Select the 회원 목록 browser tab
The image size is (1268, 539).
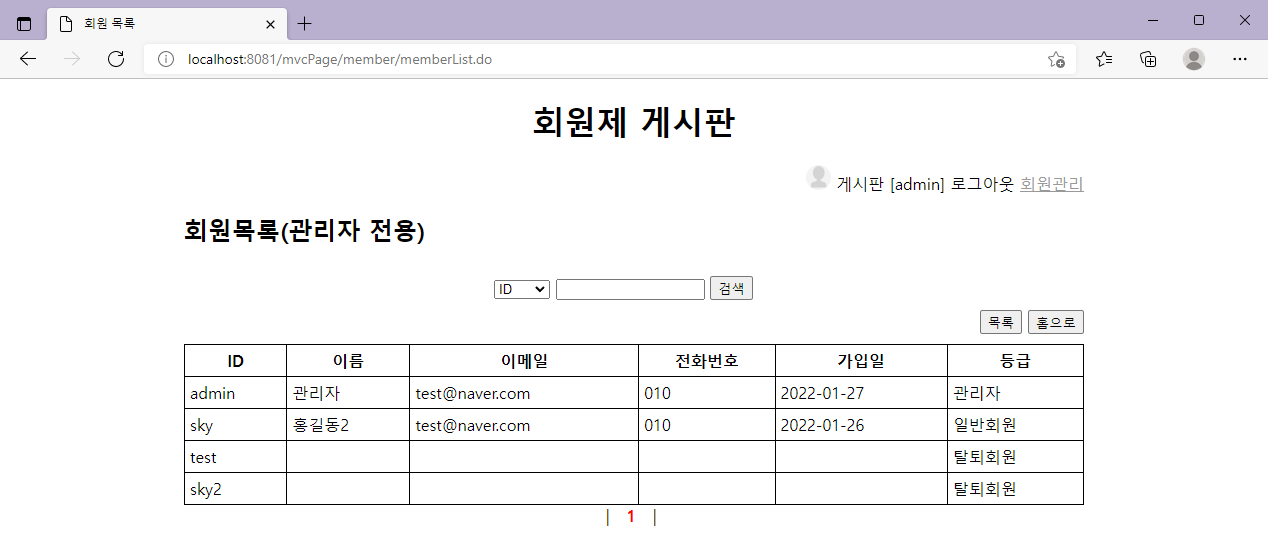pyautogui.click(x=167, y=23)
